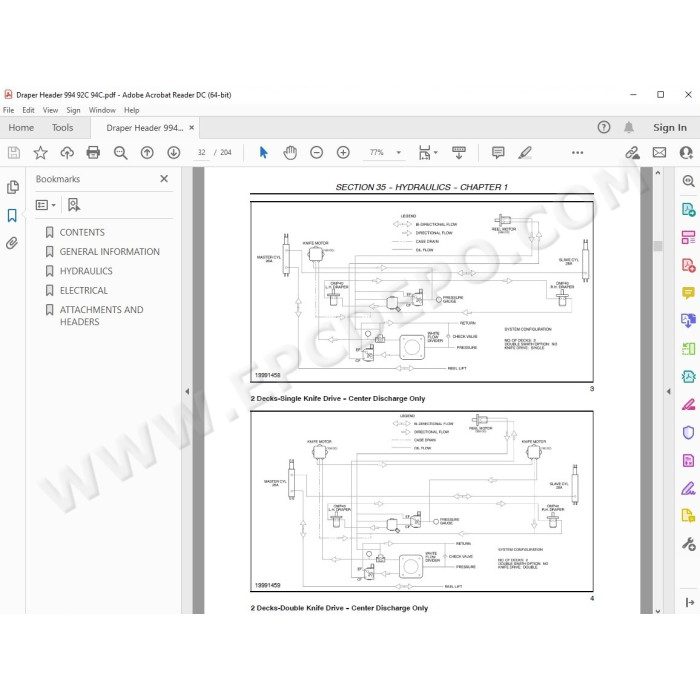This screenshot has width=700, height=700.
Task: Send file by email icon
Action: coord(659,153)
